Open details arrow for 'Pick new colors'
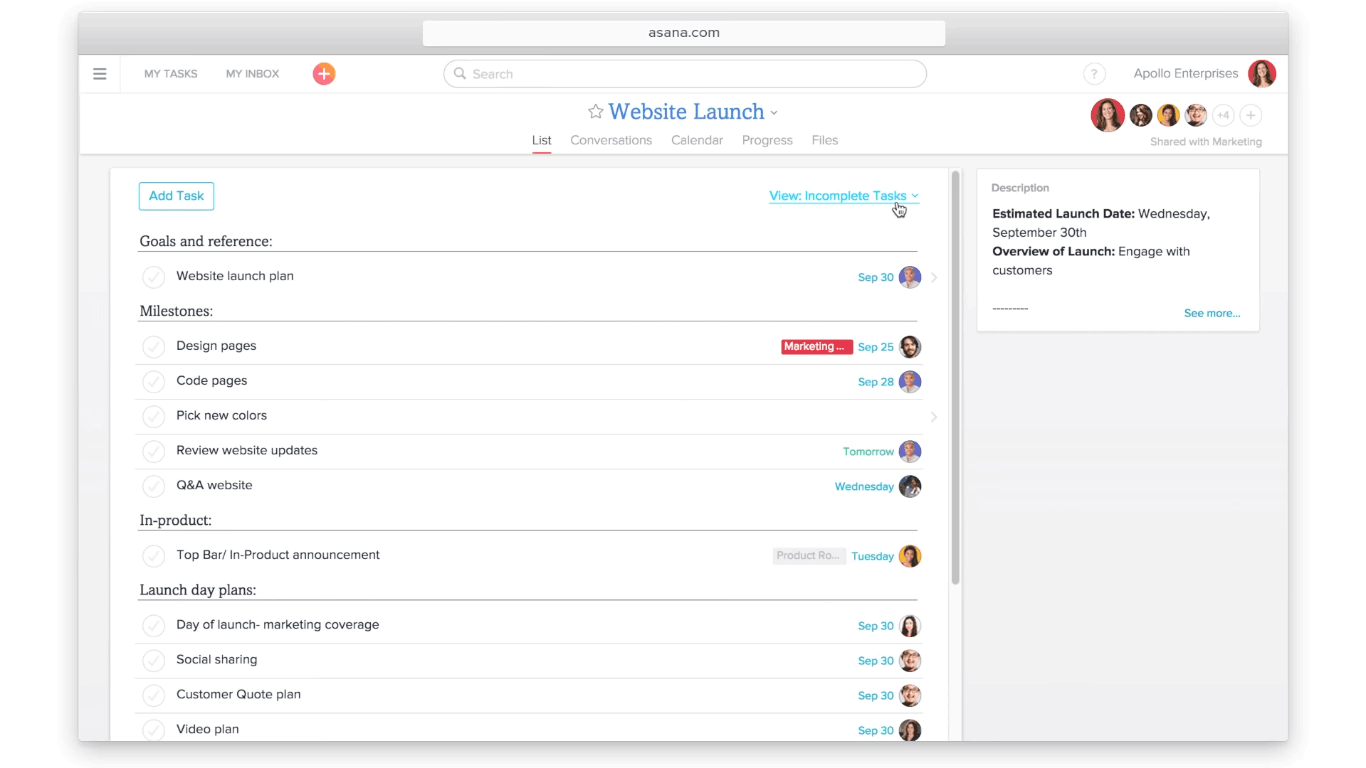 tap(934, 416)
